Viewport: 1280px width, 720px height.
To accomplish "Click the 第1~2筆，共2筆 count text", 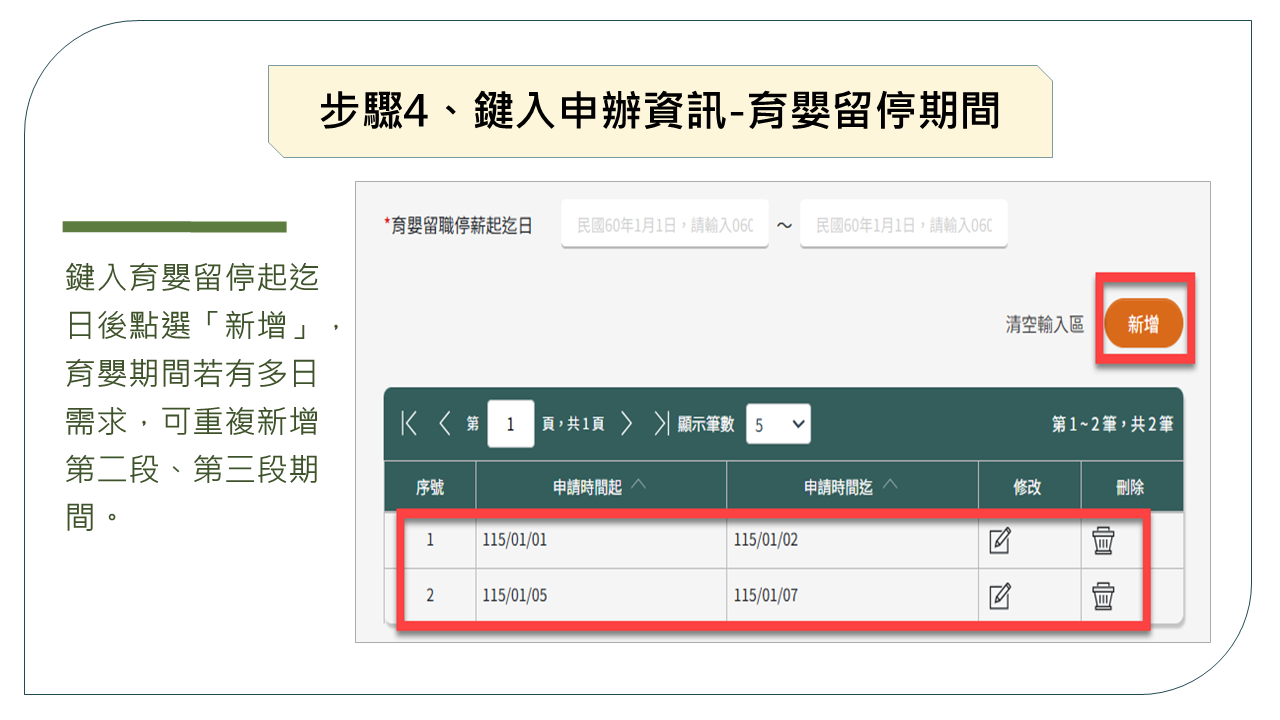I will [x=1112, y=425].
